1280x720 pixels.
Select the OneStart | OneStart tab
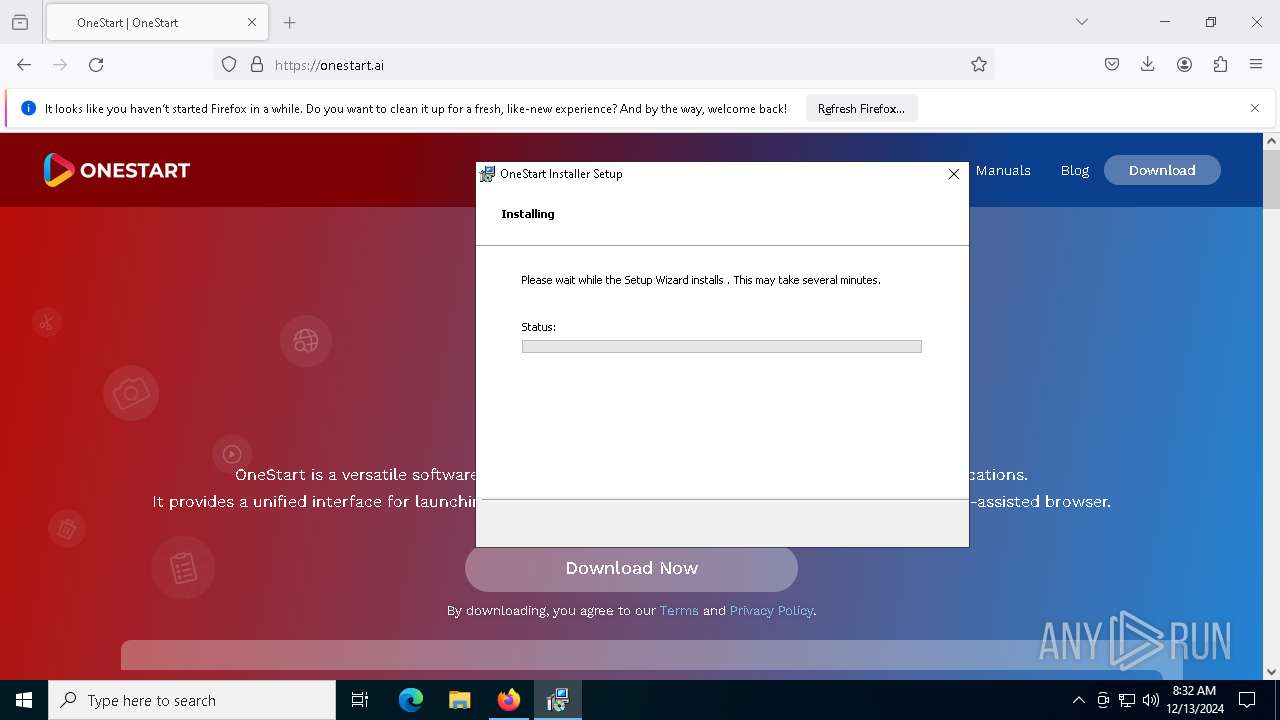pyautogui.click(x=156, y=22)
